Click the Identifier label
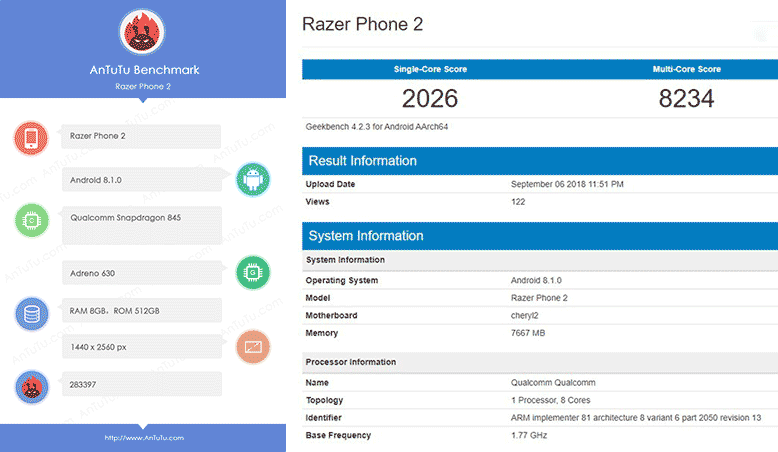The width and height of the screenshot is (778, 452). (323, 418)
